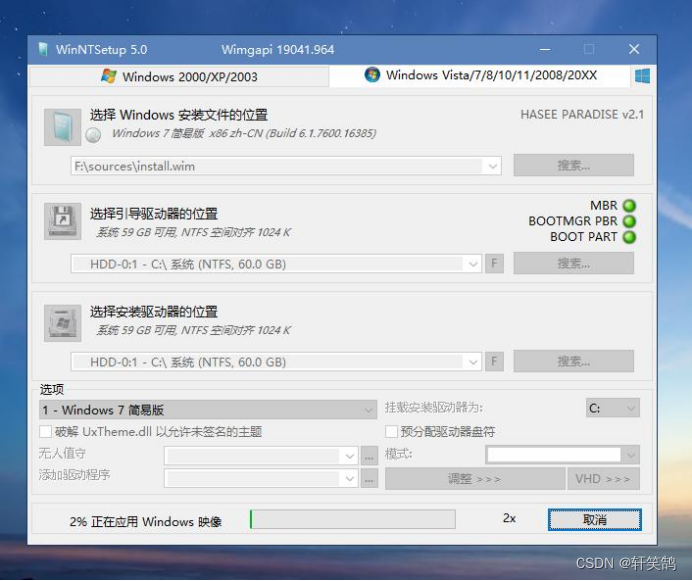Open the installation drive HDD-0:1 dropdown

point(473,362)
